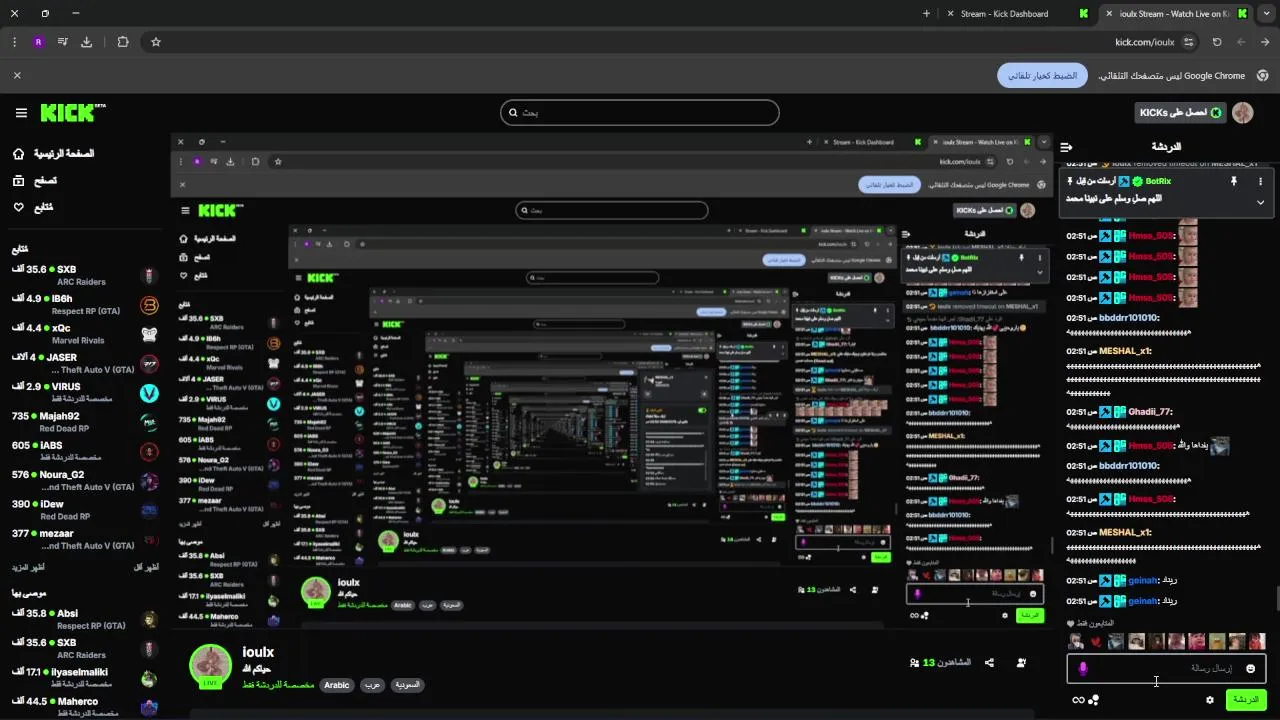Open new browser tab
Viewport: 1280px width, 720px height.
(x=926, y=14)
